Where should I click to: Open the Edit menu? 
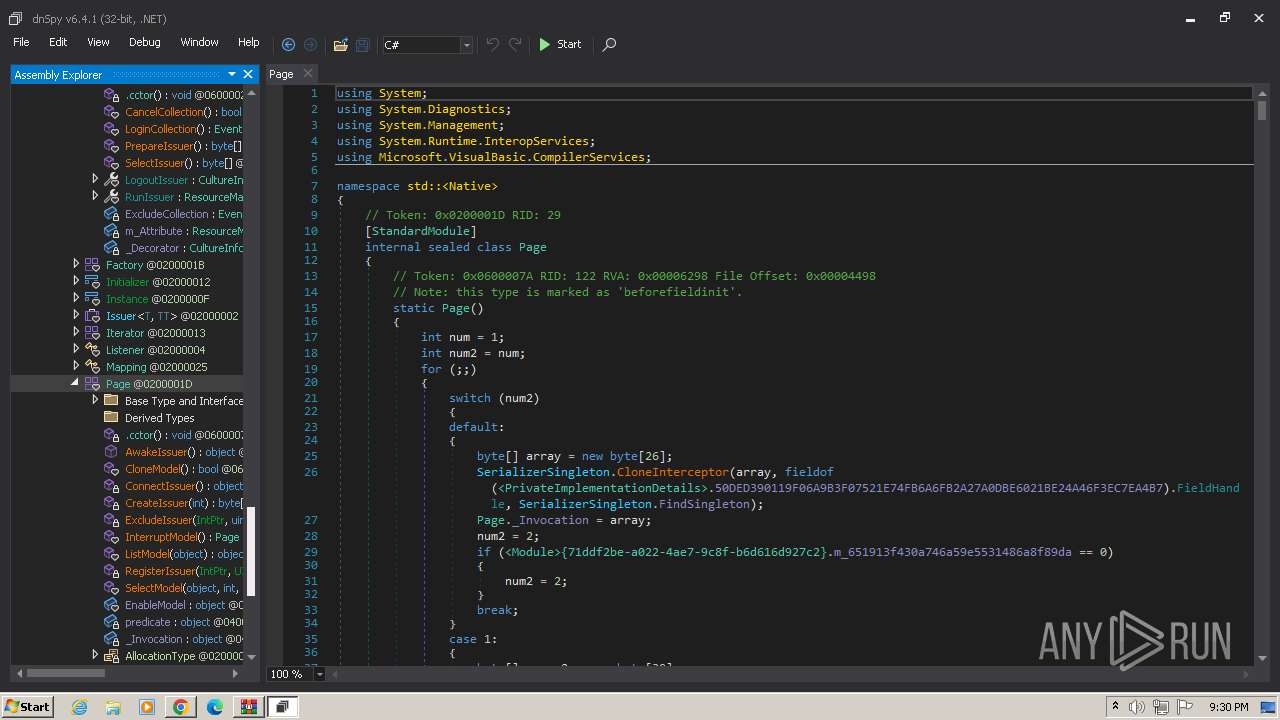58,42
